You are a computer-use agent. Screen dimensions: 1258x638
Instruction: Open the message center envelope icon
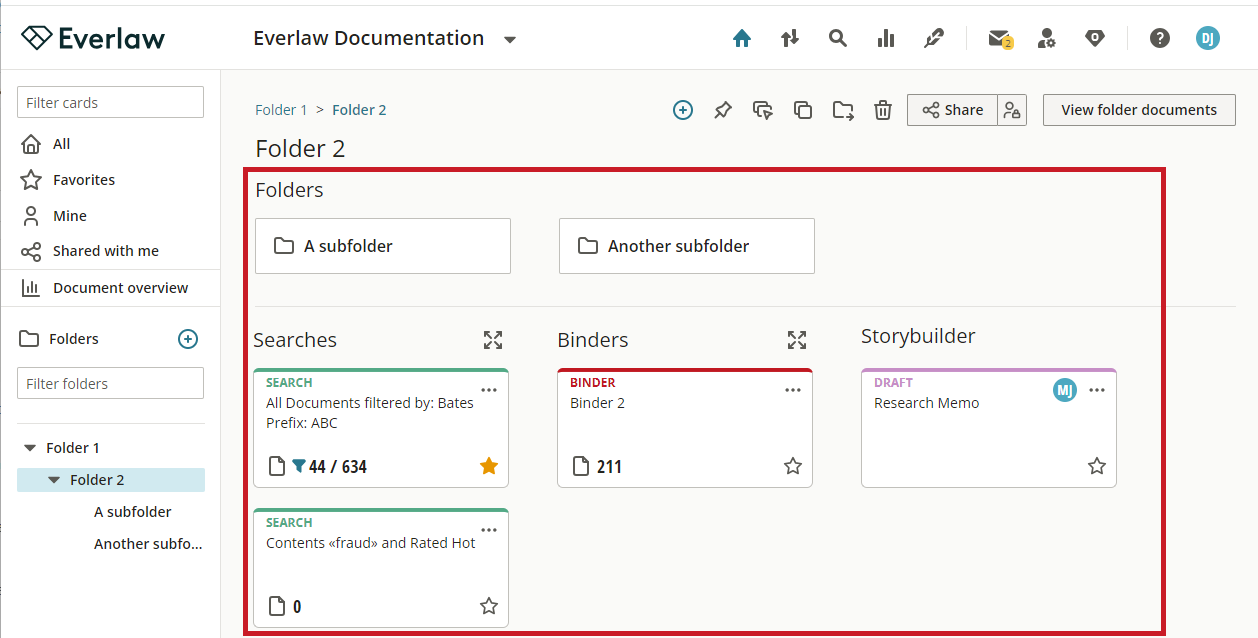coord(999,39)
